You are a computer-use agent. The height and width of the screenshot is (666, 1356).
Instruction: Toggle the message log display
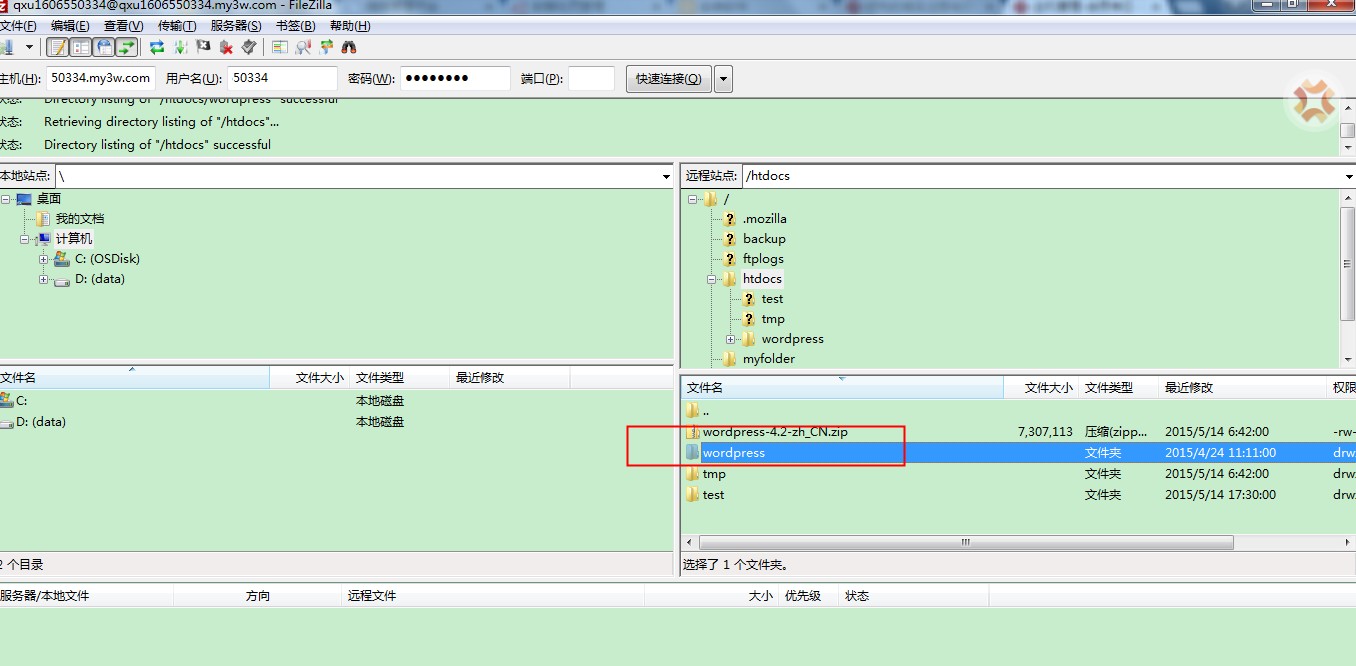pyautogui.click(x=58, y=47)
